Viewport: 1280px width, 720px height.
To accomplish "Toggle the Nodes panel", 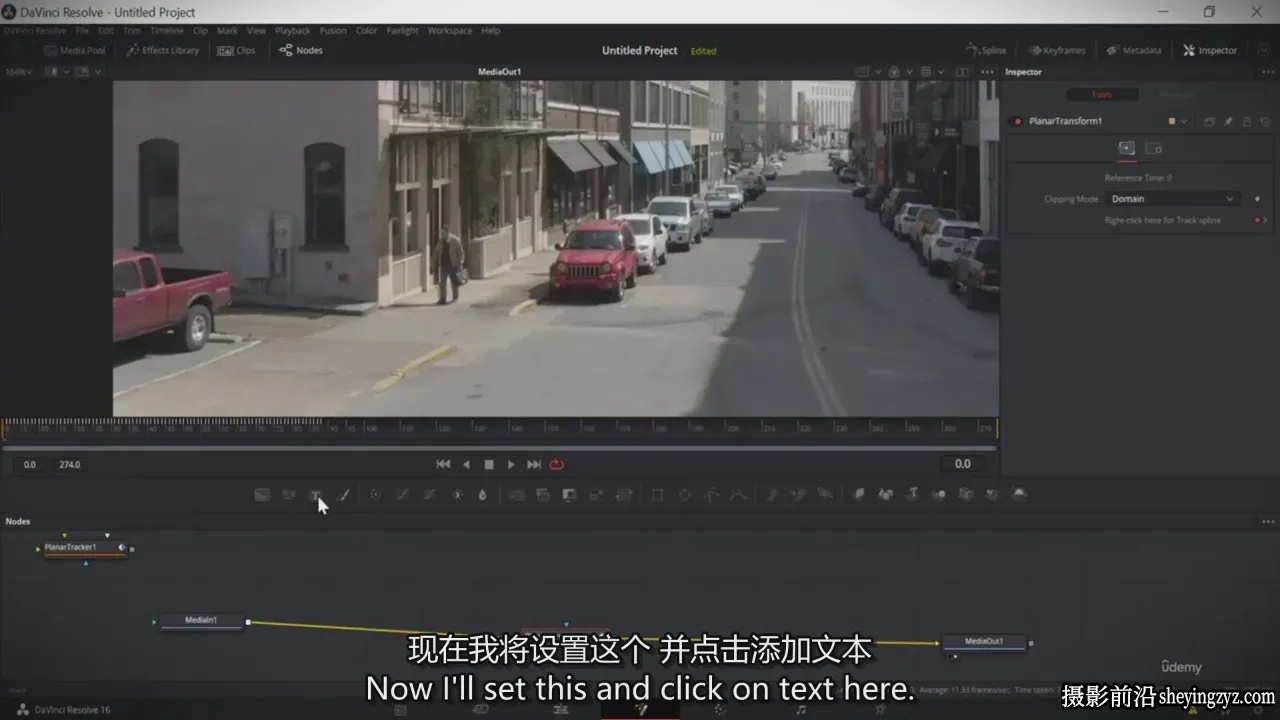I will click(300, 50).
